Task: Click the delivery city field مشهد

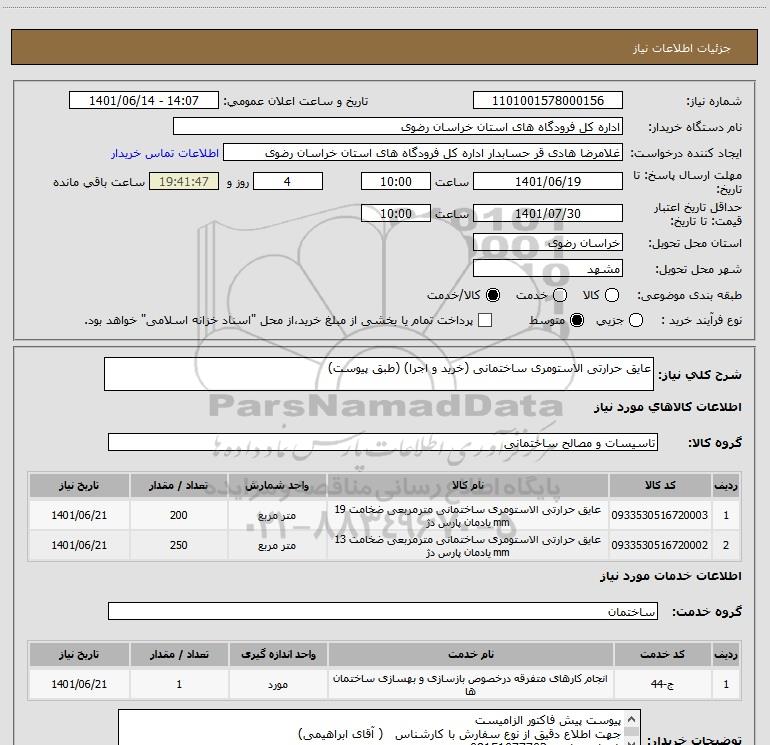Action: click(548, 269)
